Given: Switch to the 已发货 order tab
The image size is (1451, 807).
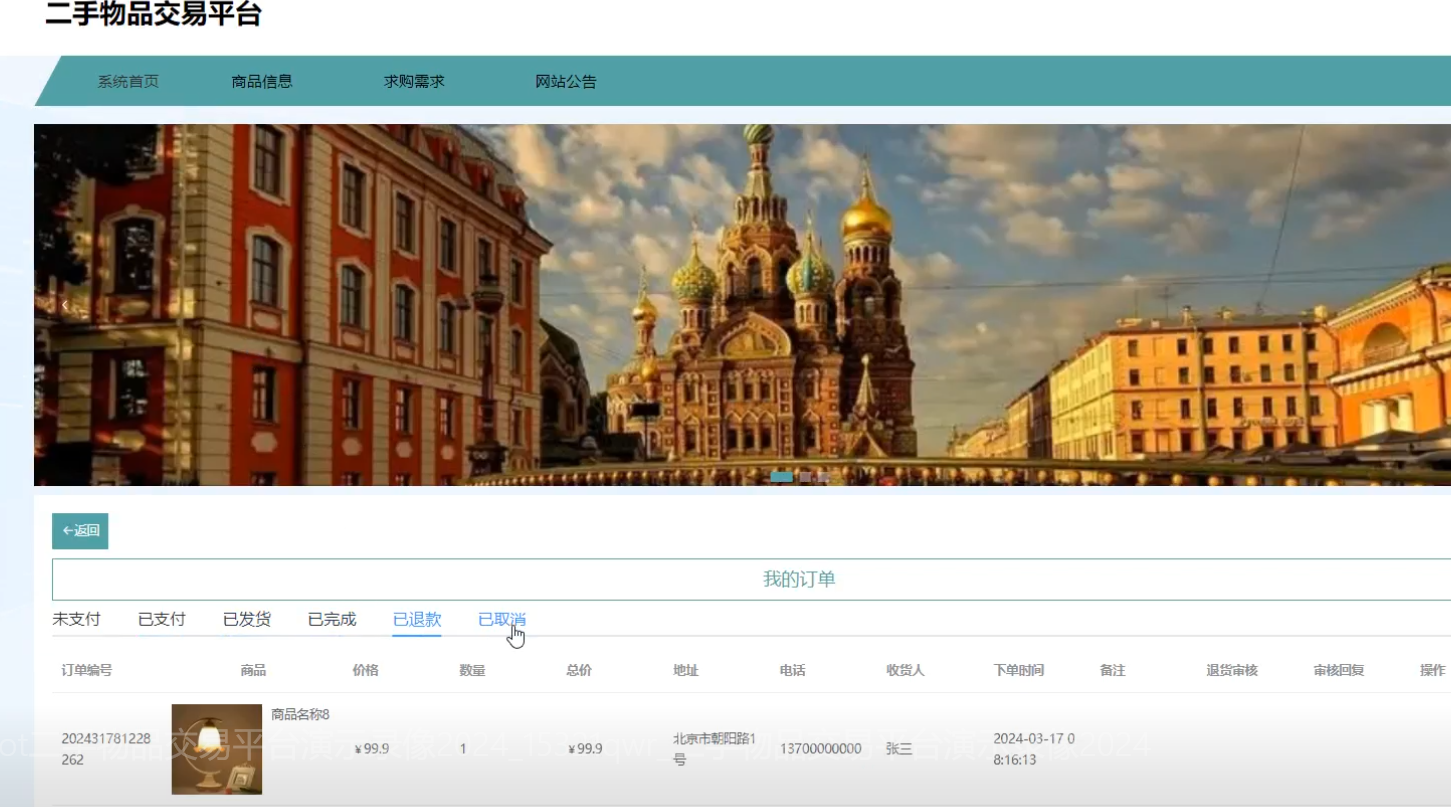Looking at the screenshot, I should [x=245, y=619].
